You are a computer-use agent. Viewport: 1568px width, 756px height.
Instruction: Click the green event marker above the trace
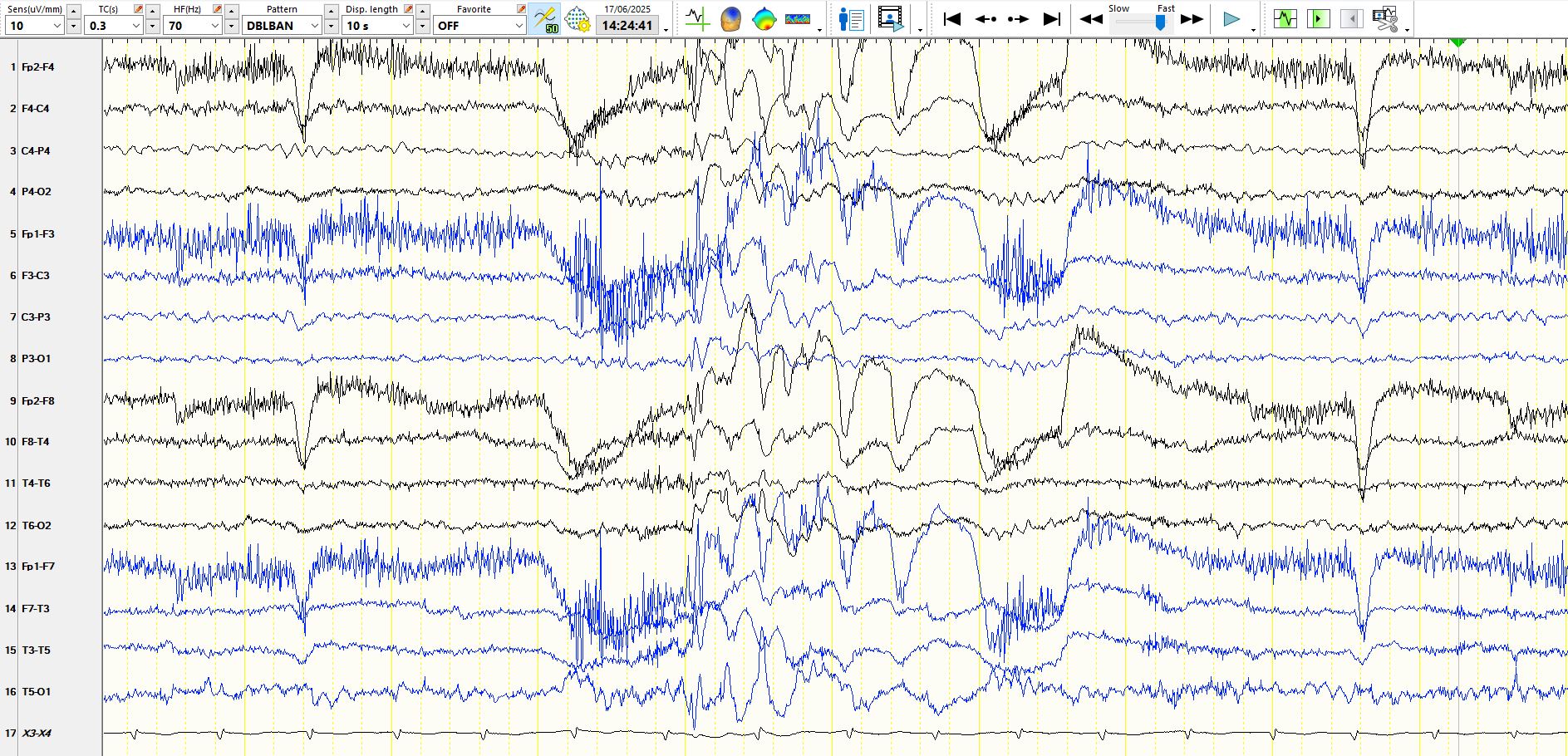[x=1457, y=42]
